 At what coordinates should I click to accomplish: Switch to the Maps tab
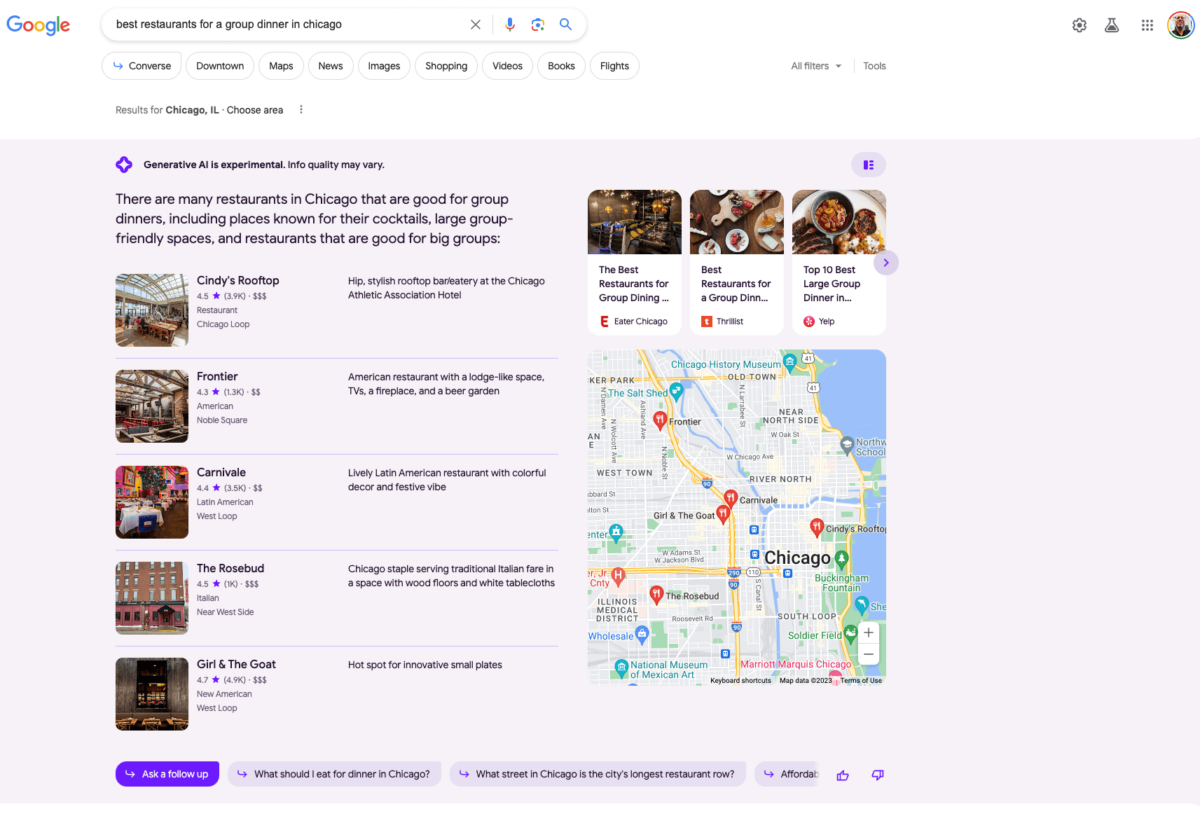(x=281, y=66)
